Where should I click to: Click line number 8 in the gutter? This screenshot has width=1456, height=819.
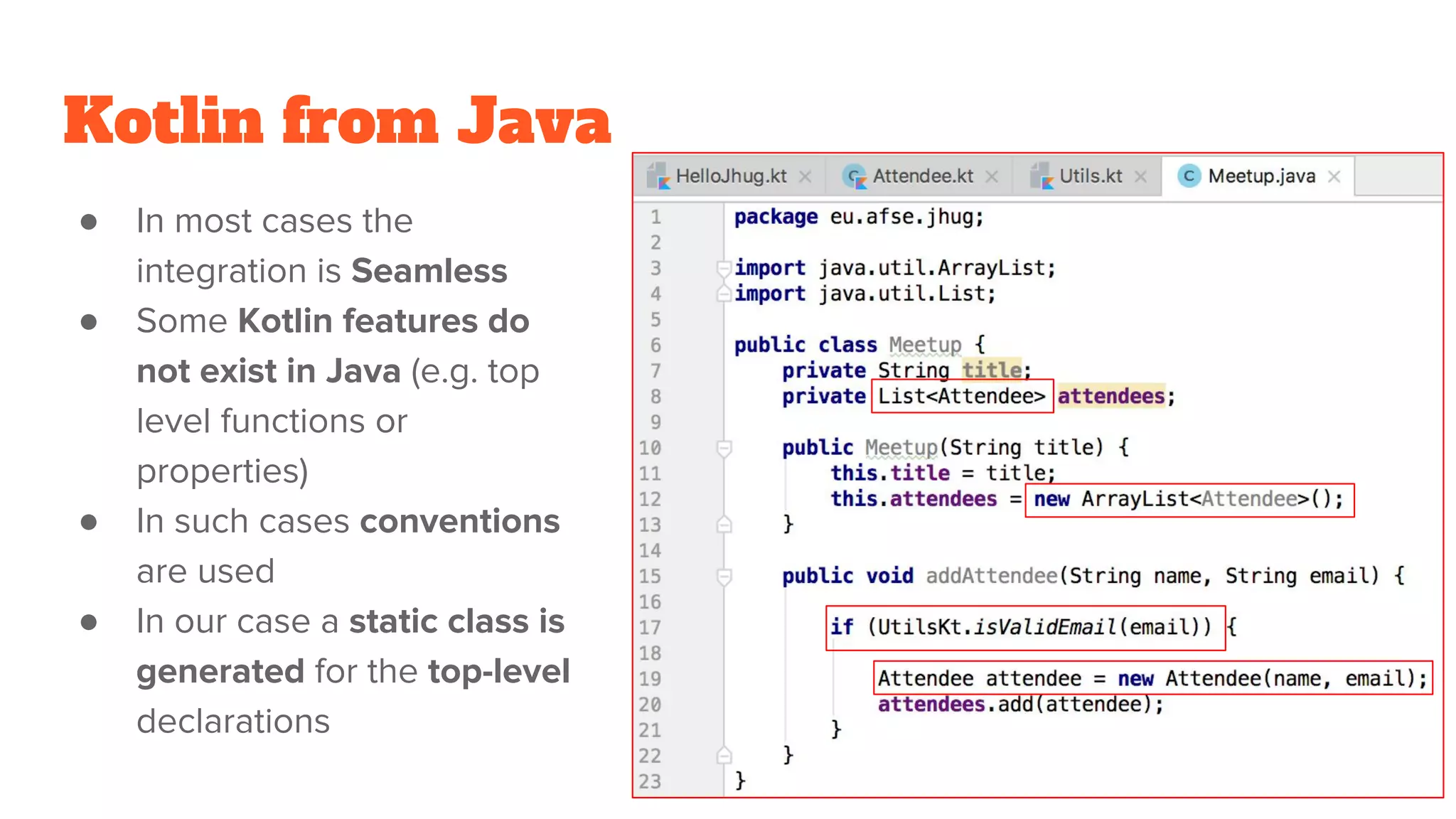(x=655, y=397)
